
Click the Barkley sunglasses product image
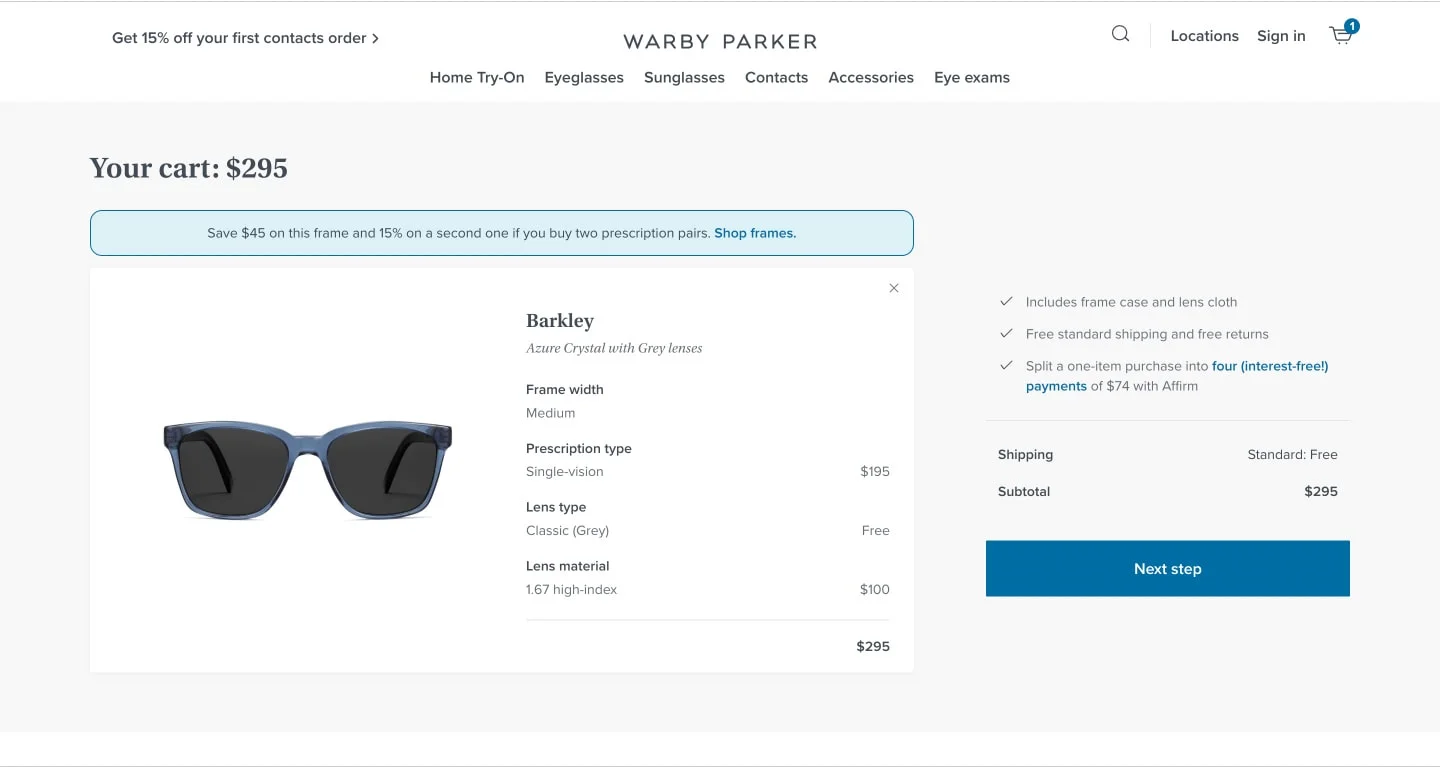[305, 470]
